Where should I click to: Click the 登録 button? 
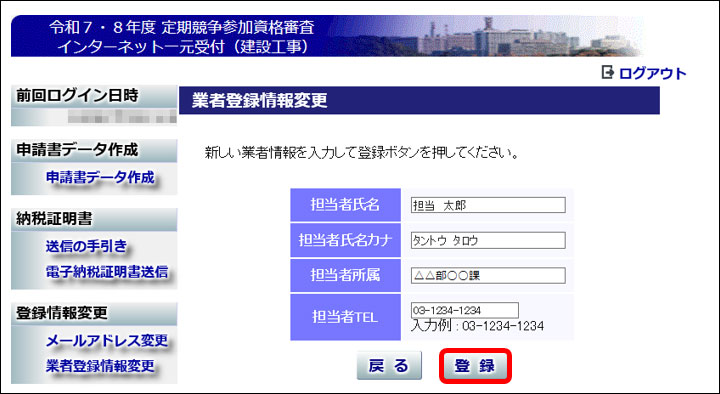point(475,366)
